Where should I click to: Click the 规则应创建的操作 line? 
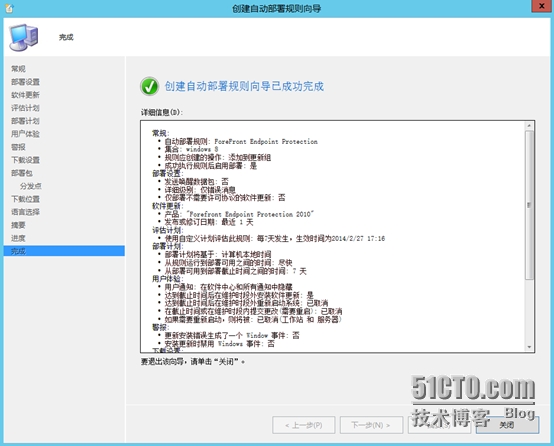point(218,157)
